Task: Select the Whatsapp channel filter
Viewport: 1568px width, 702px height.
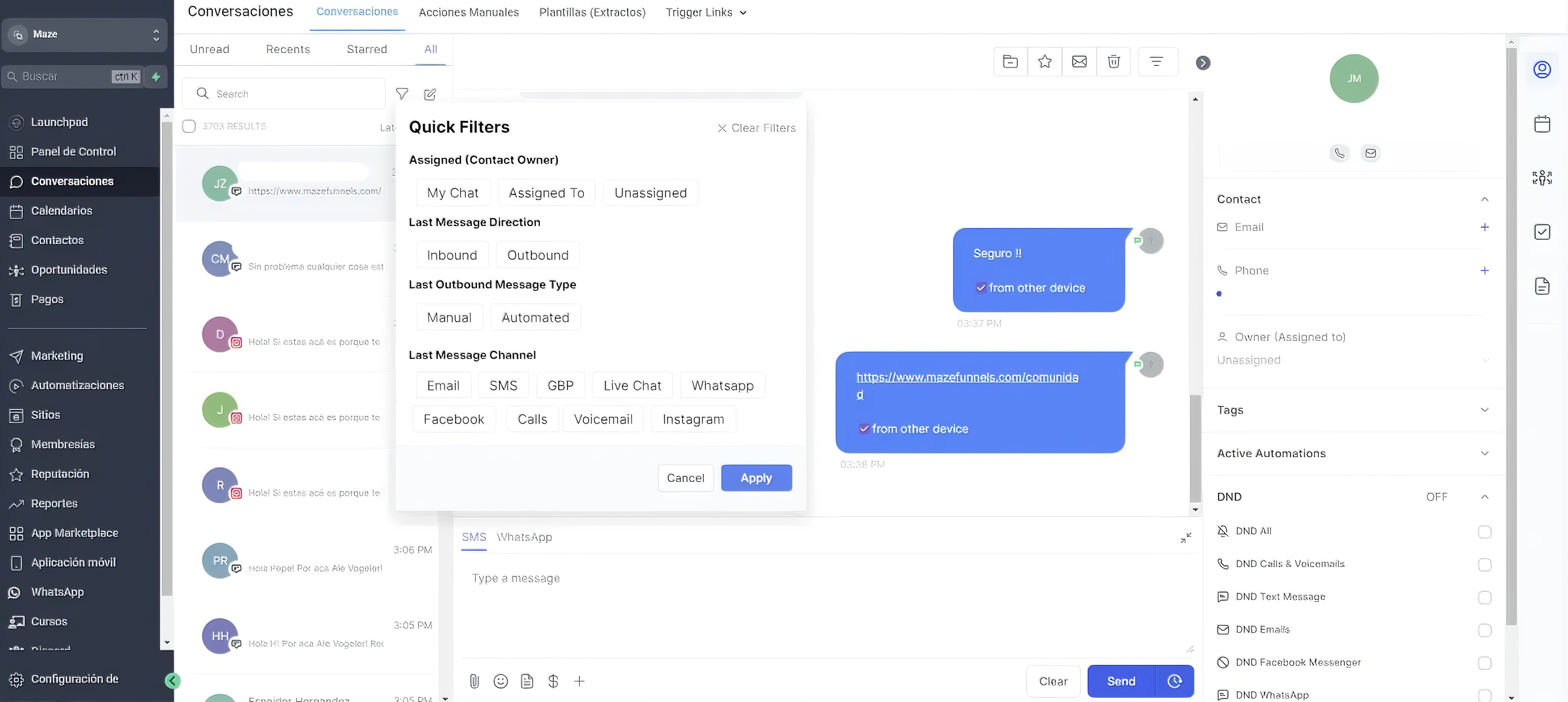Action: pos(722,386)
